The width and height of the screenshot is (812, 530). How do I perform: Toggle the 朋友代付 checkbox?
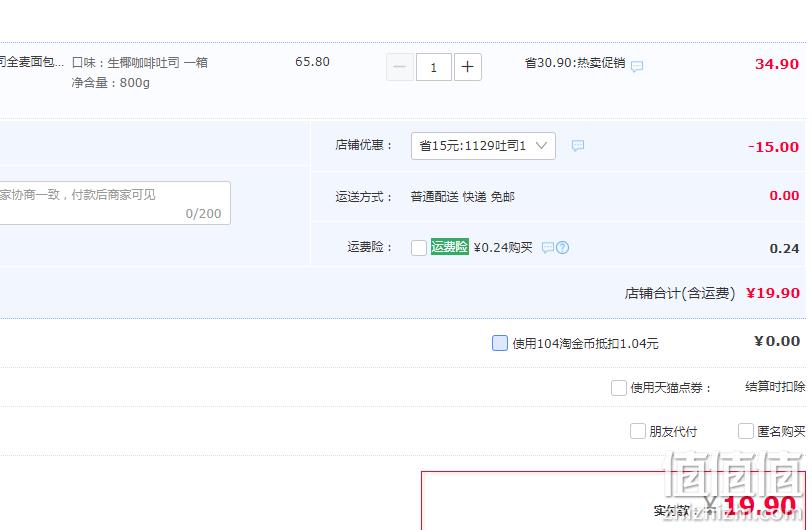click(637, 431)
